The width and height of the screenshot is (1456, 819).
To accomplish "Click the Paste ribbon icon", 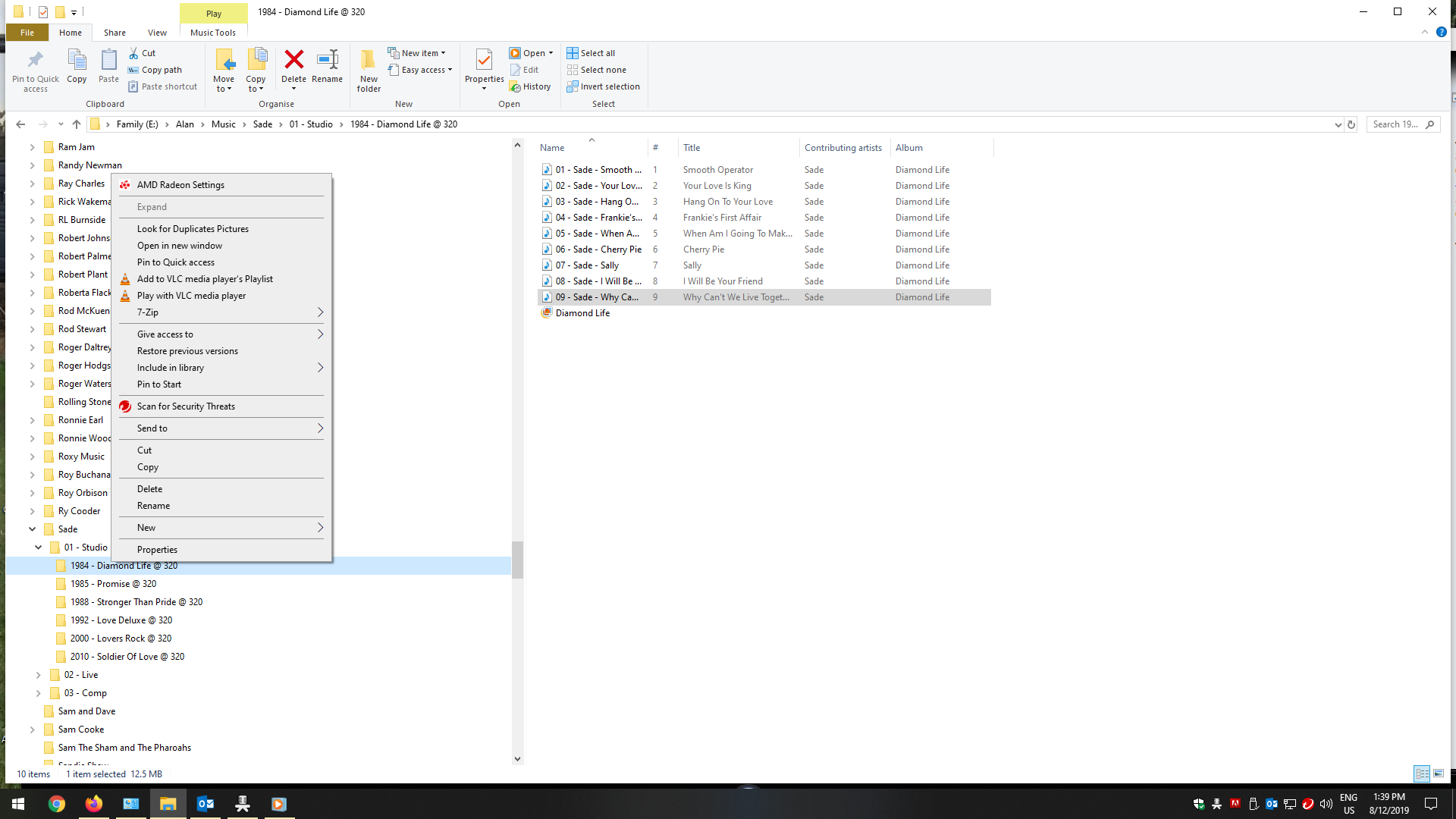I will [x=108, y=66].
